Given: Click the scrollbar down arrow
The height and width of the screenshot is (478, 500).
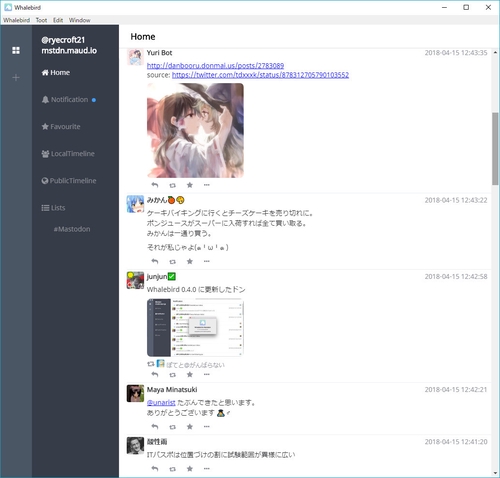Looking at the screenshot, I should [x=495, y=473].
